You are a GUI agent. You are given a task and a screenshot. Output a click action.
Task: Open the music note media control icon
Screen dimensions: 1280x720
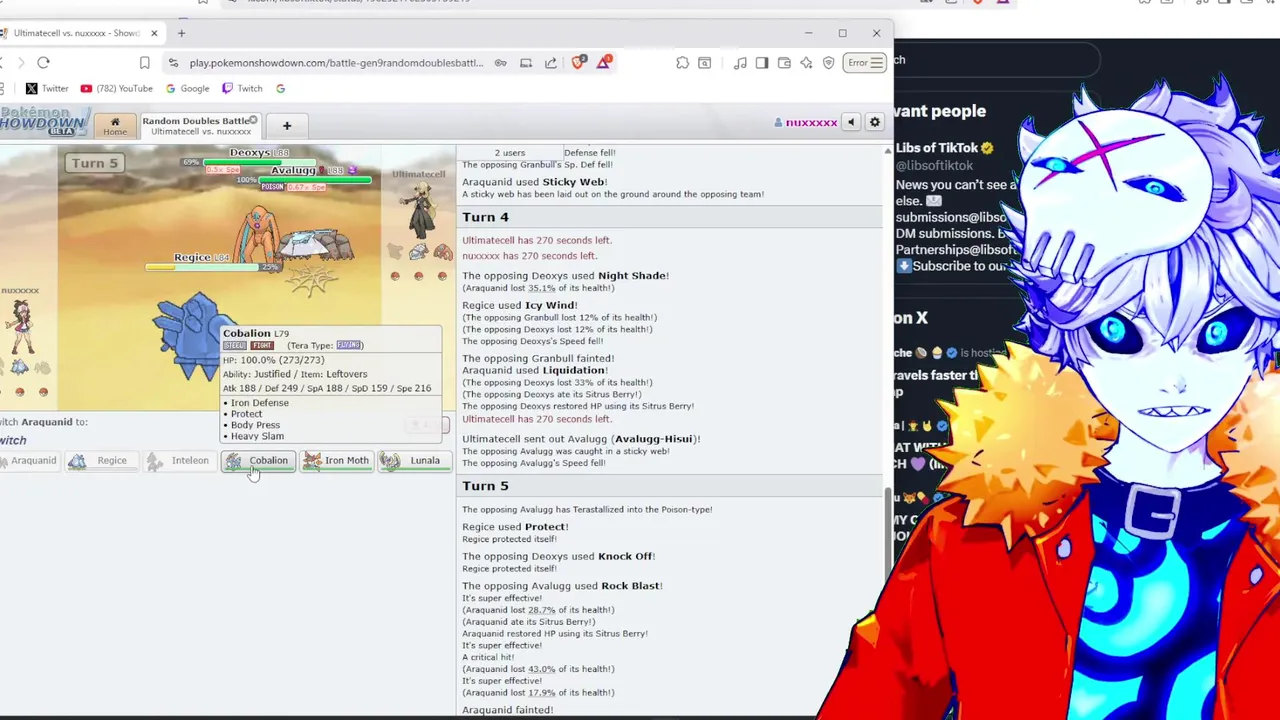740,63
